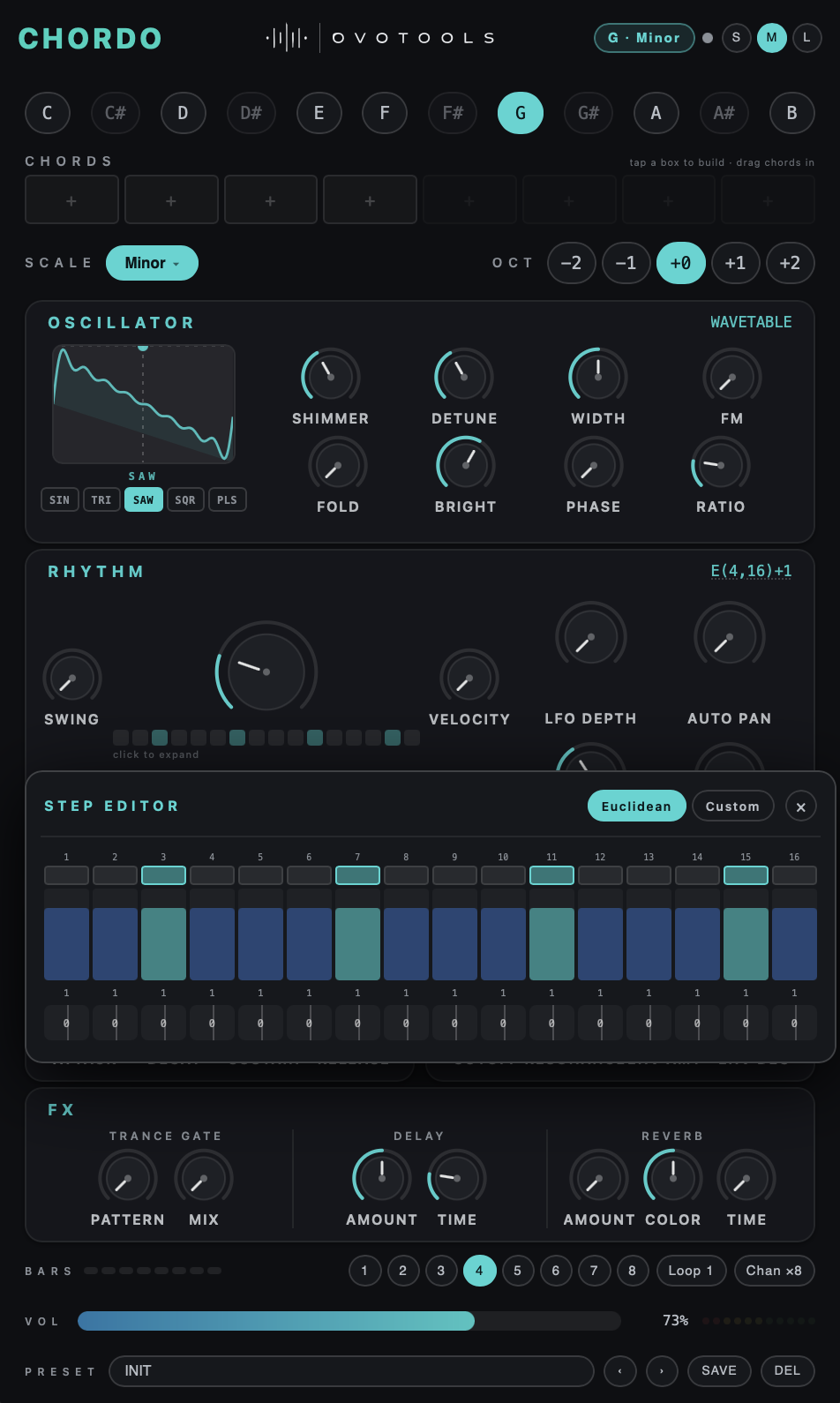
Task: Select the SQR waveform
Action: [185, 499]
